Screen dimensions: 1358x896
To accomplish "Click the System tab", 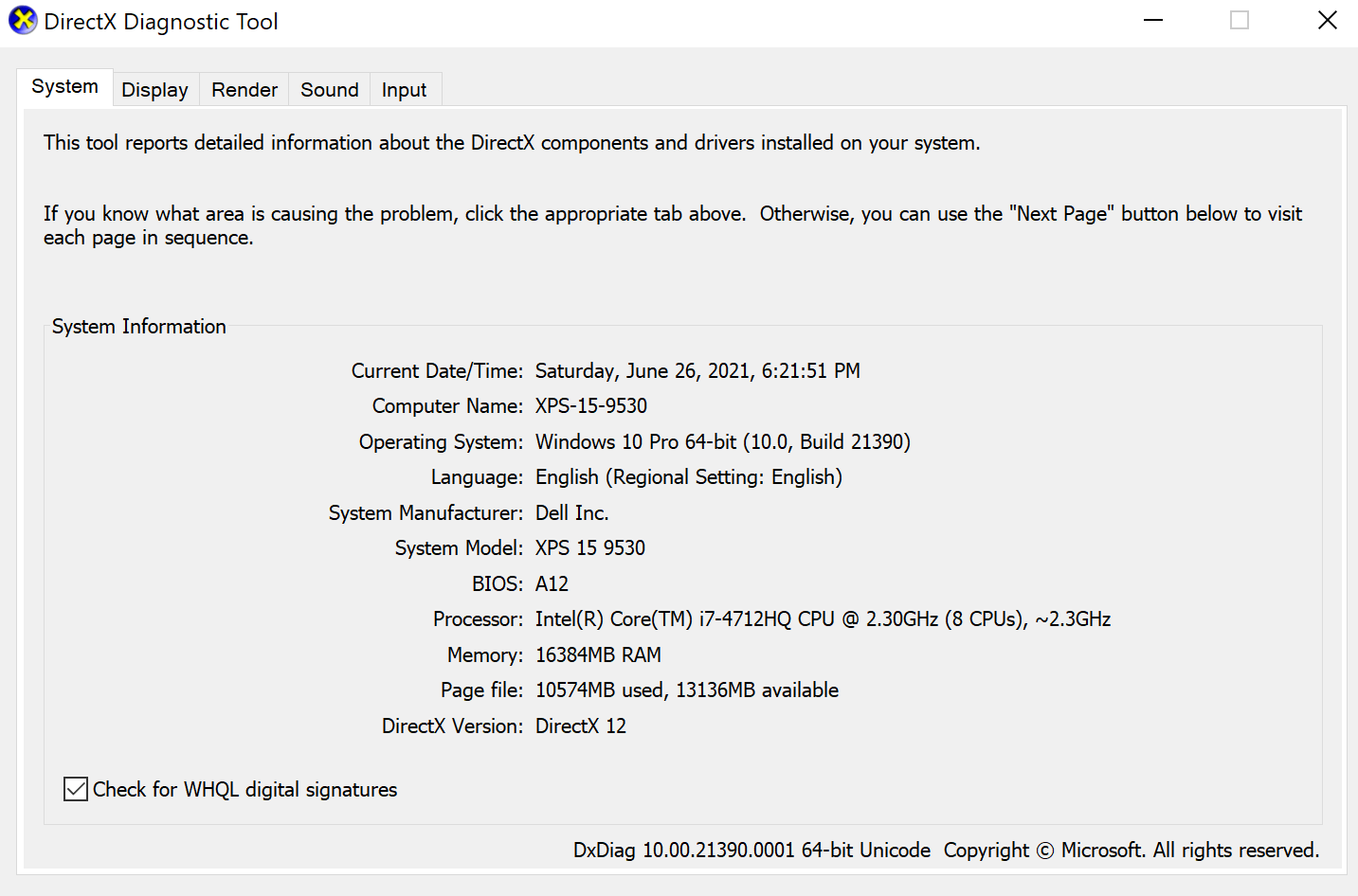I will (64, 87).
